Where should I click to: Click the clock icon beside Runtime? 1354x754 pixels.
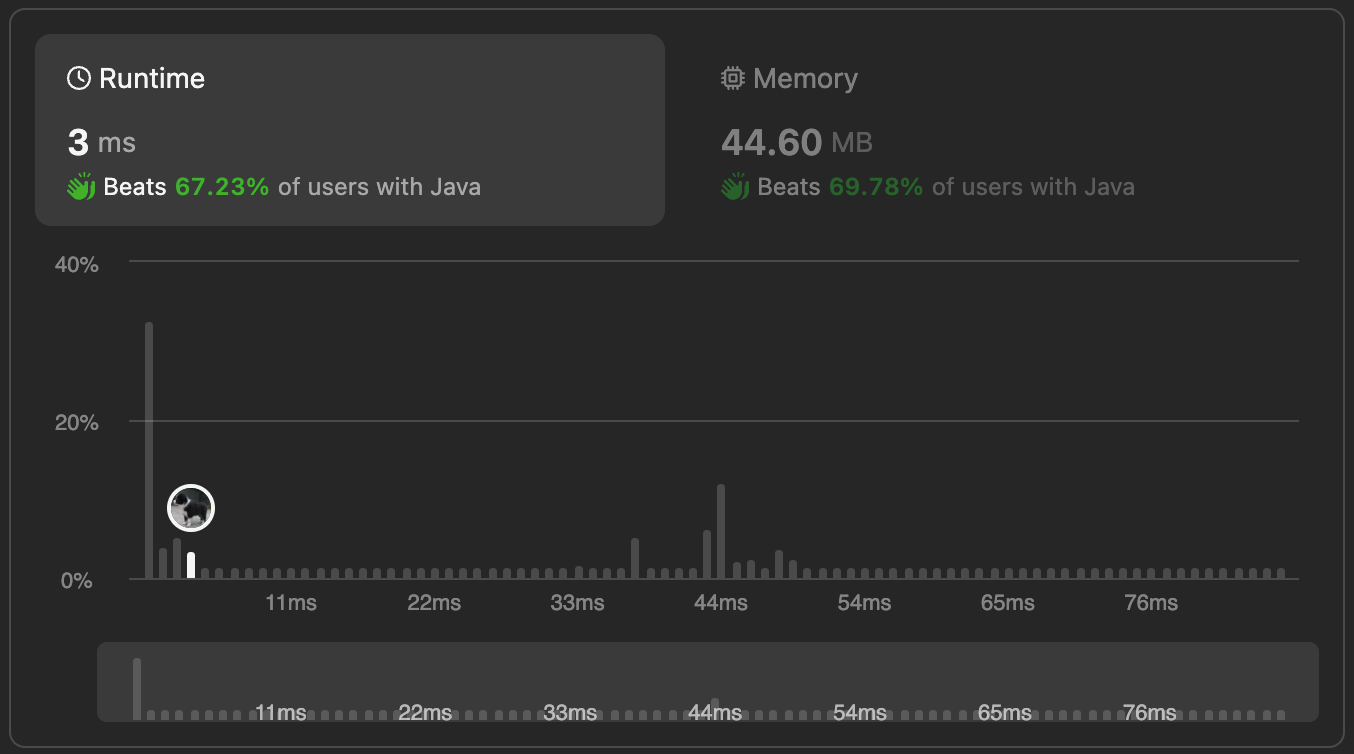coord(79,78)
